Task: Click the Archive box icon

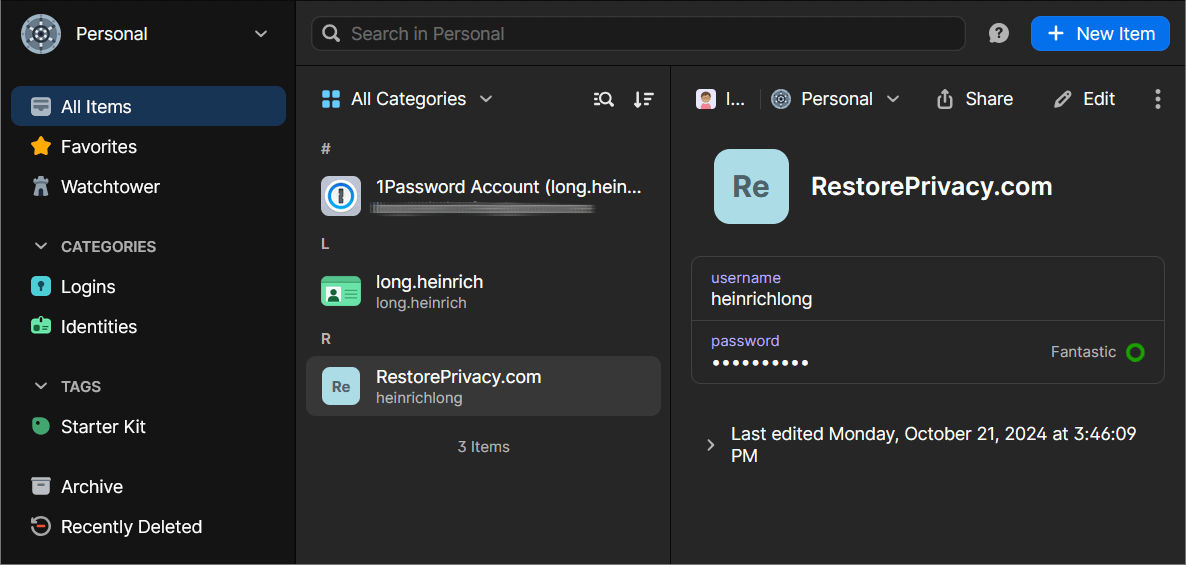Action: [41, 486]
